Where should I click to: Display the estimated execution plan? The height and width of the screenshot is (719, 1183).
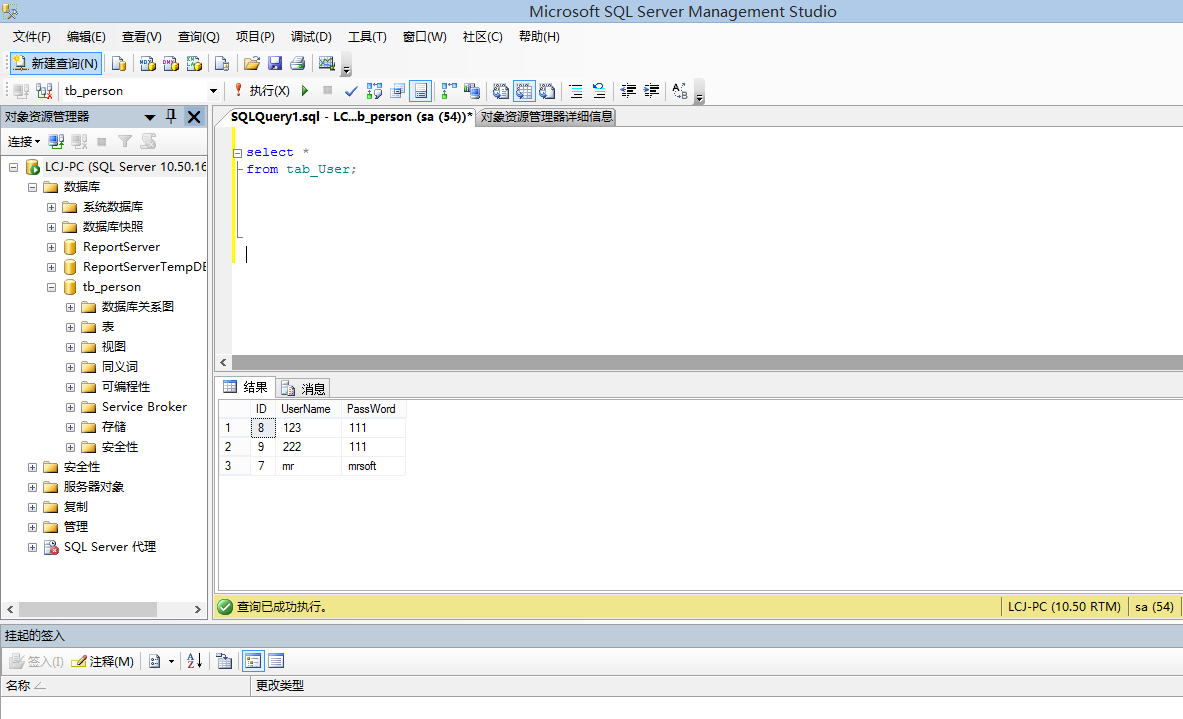tap(374, 91)
